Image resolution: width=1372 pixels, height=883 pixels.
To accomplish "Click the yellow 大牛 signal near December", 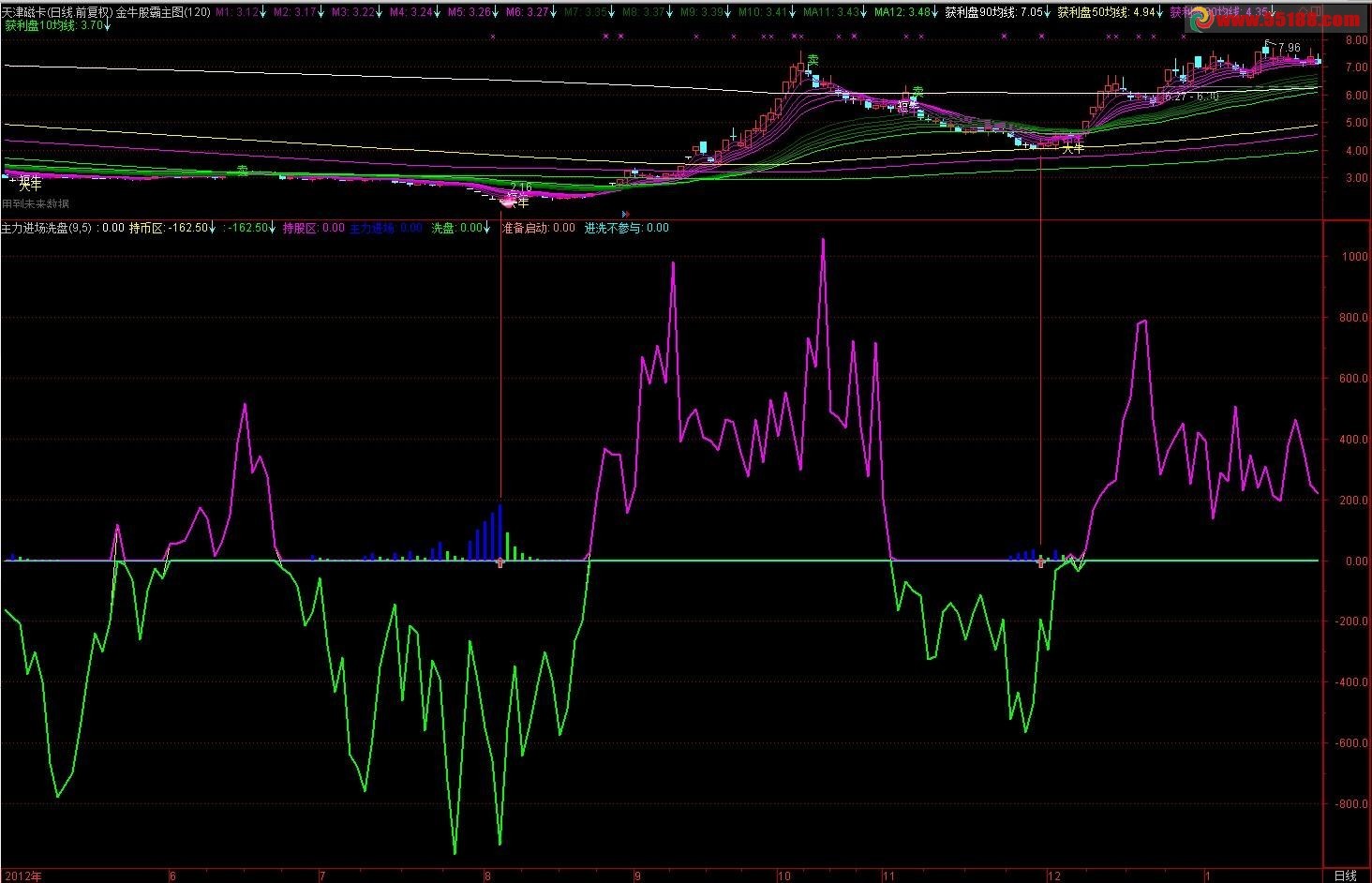I will point(1071,148).
